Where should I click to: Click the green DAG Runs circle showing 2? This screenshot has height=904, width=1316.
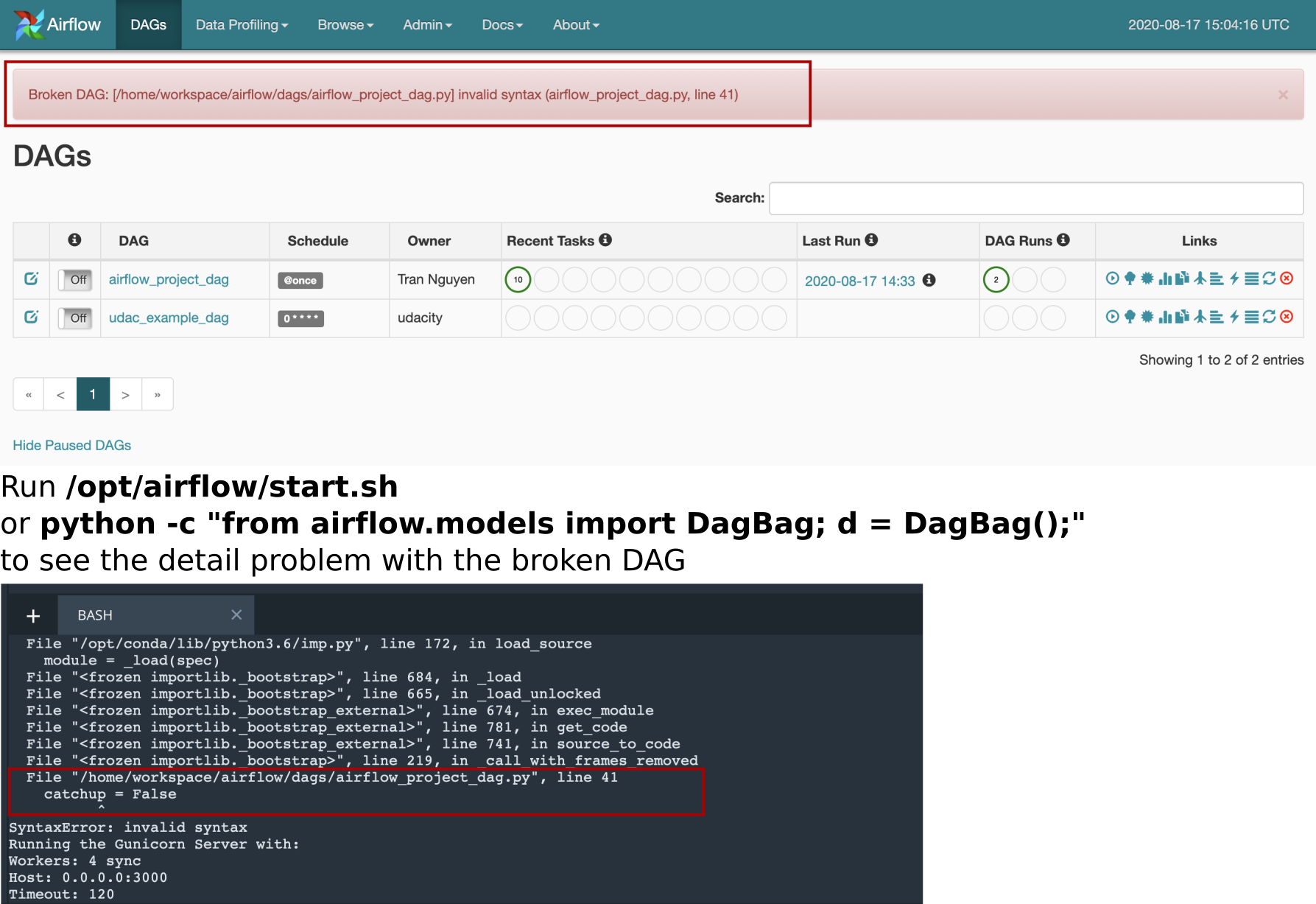pos(996,279)
